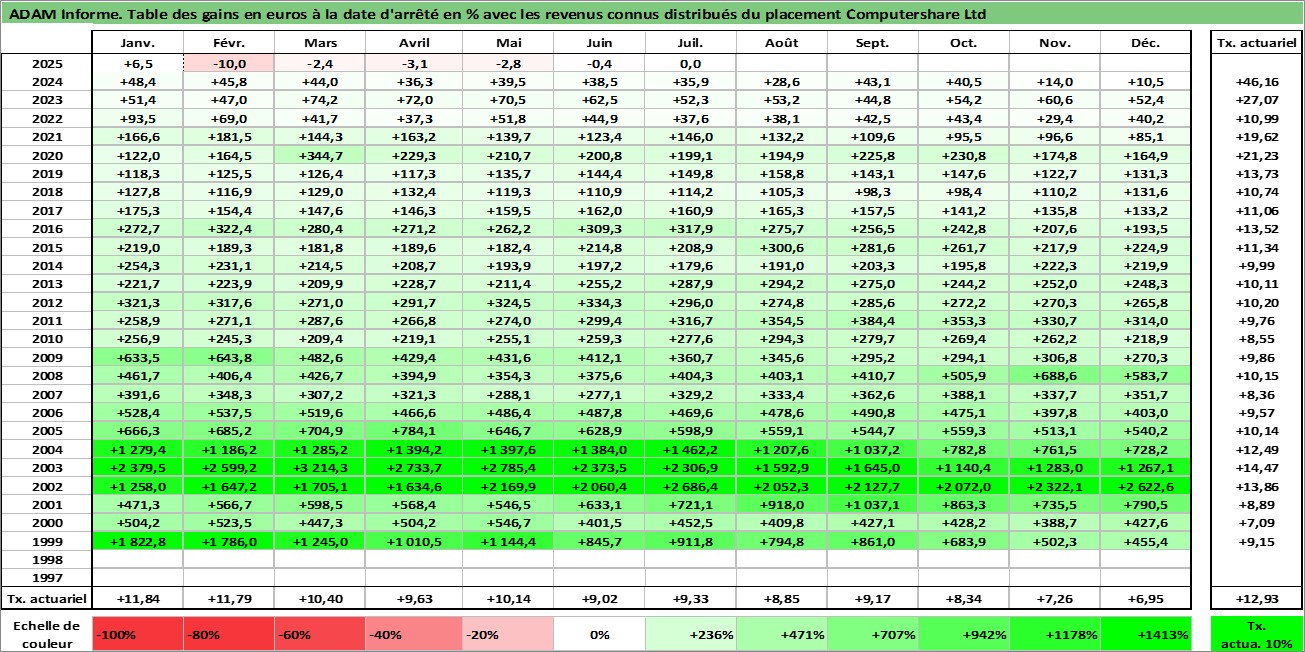This screenshot has height=652, width=1305.
Task: Click the 2025 row label
Action: pos(47,63)
